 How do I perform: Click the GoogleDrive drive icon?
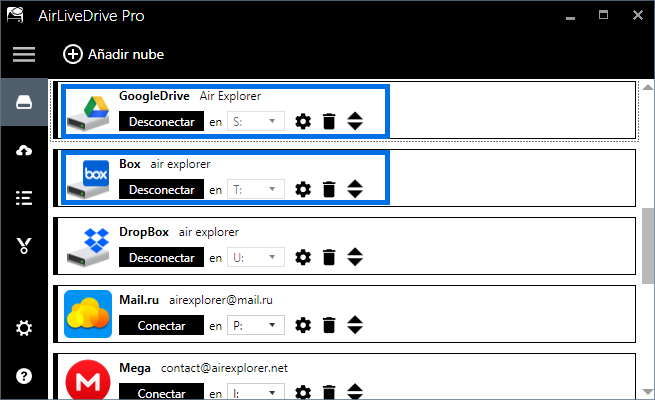tap(88, 113)
